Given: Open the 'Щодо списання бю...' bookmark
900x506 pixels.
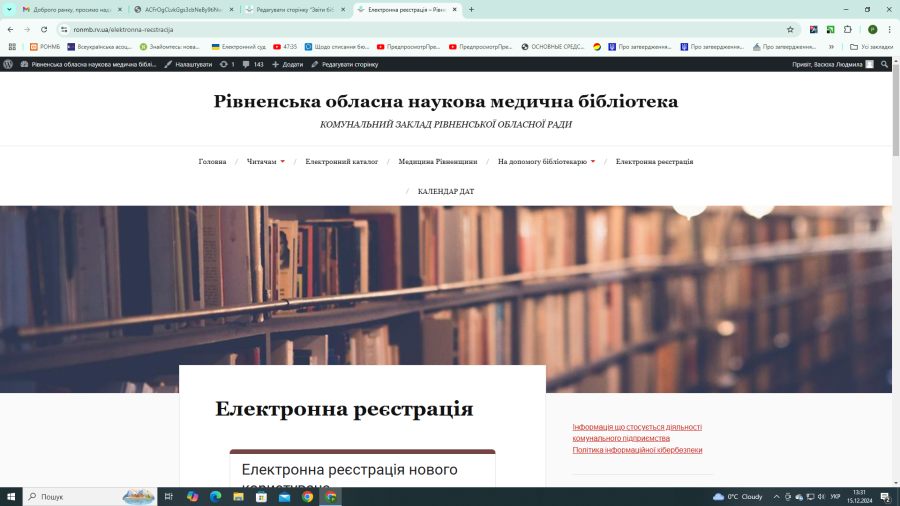Looking at the screenshot, I should pyautogui.click(x=337, y=46).
